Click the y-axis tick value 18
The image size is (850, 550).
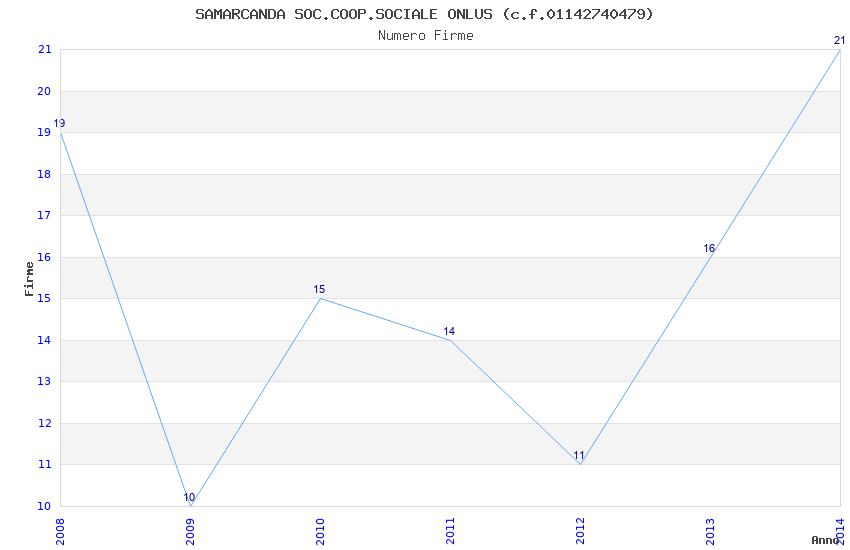pyautogui.click(x=44, y=174)
